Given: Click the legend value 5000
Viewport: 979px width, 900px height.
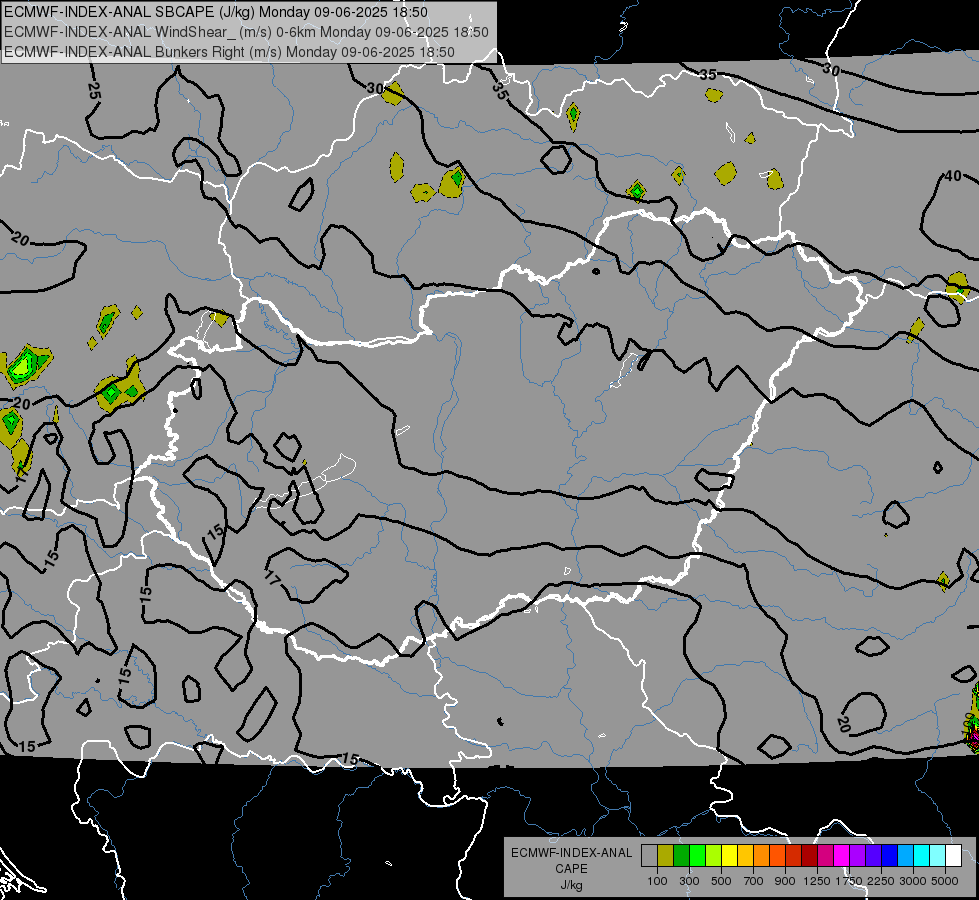Looking at the screenshot, I should (945, 881).
